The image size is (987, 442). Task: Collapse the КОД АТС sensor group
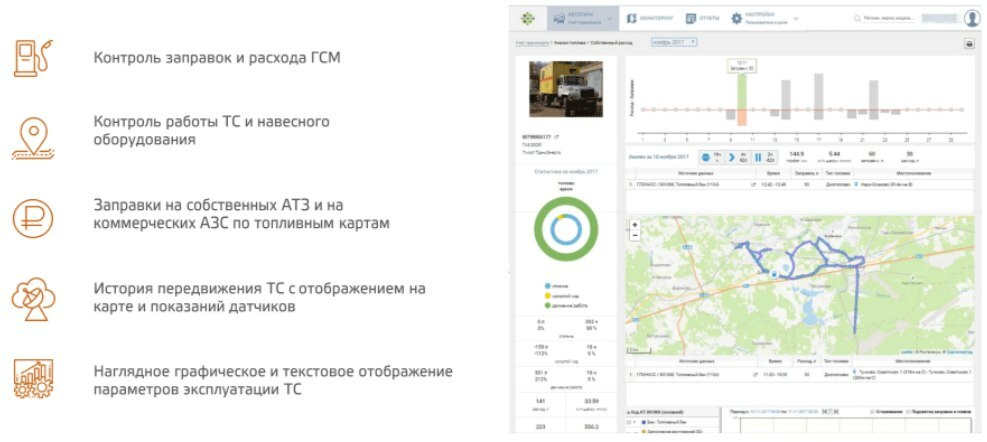629,412
